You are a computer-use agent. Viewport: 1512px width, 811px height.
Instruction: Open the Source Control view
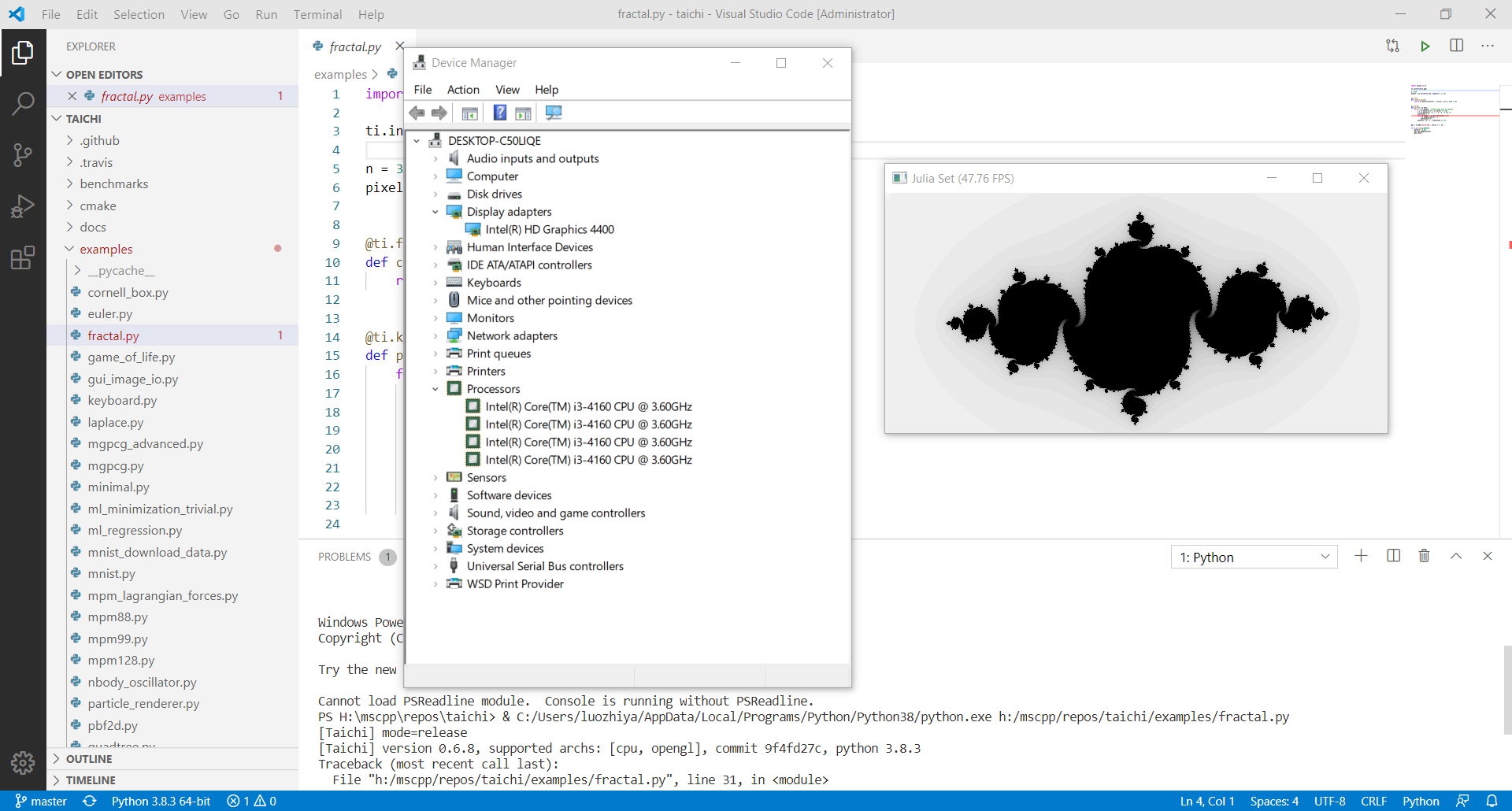pyautogui.click(x=23, y=154)
